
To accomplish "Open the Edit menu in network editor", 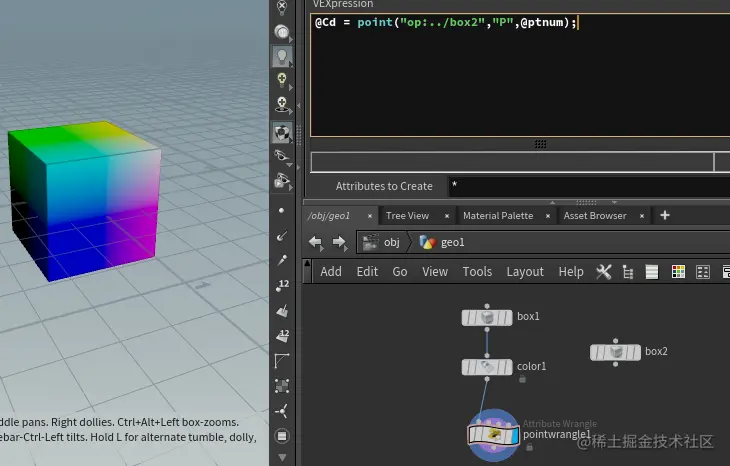I will [x=367, y=272].
